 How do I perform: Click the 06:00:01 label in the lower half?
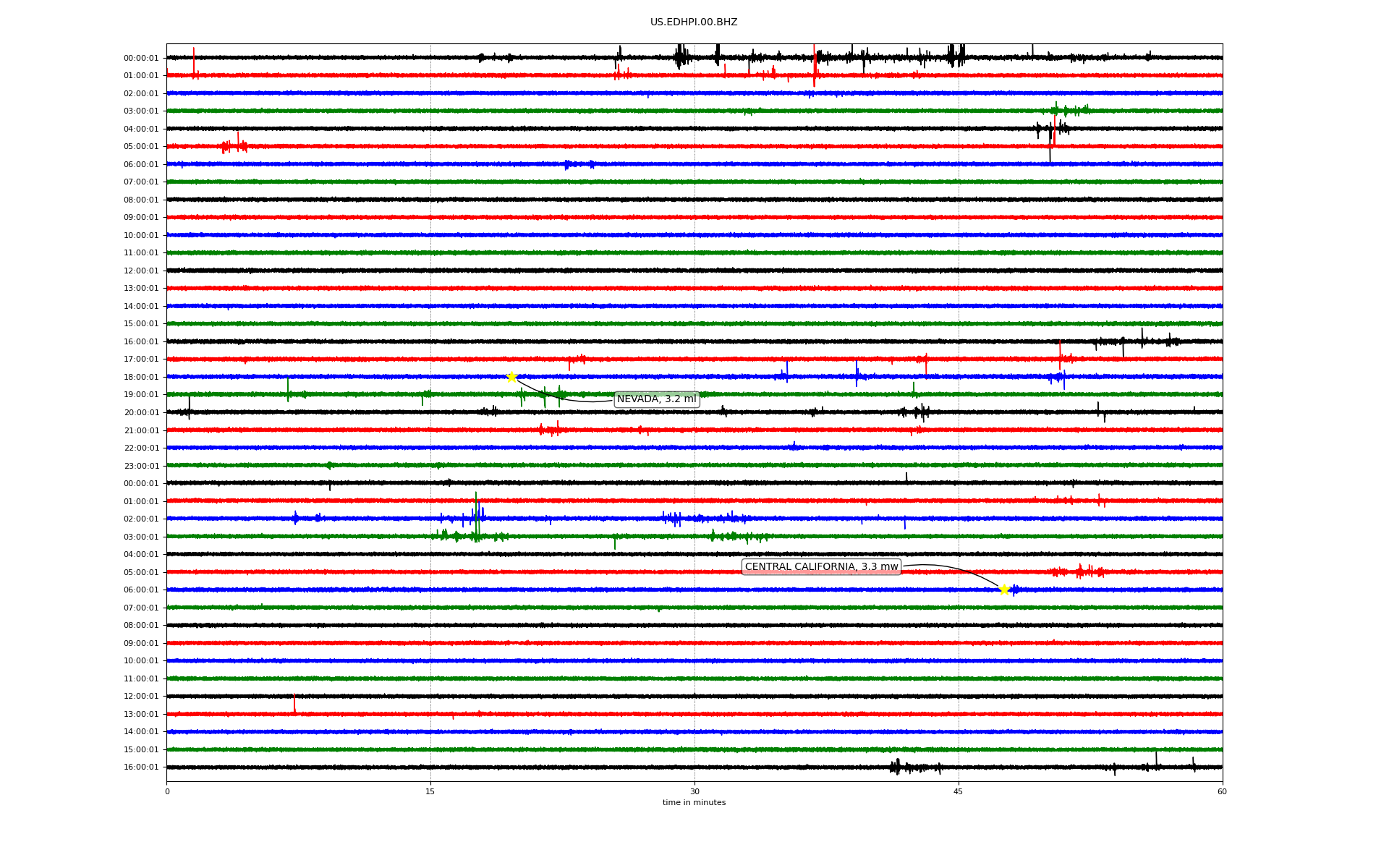point(141,590)
